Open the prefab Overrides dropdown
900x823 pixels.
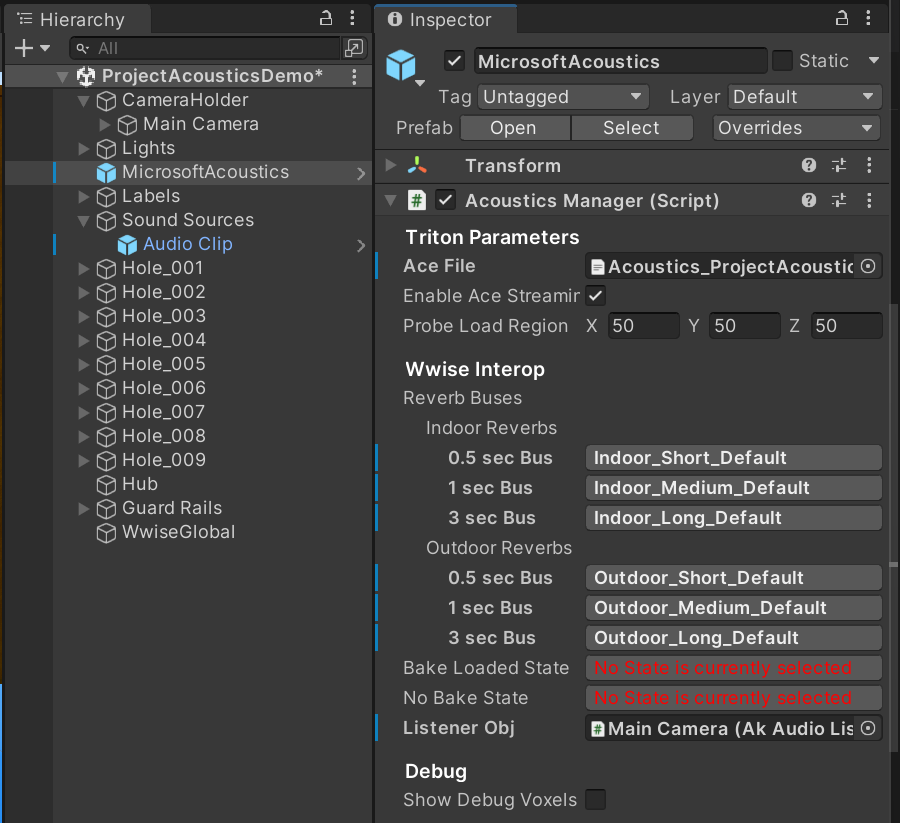(796, 127)
